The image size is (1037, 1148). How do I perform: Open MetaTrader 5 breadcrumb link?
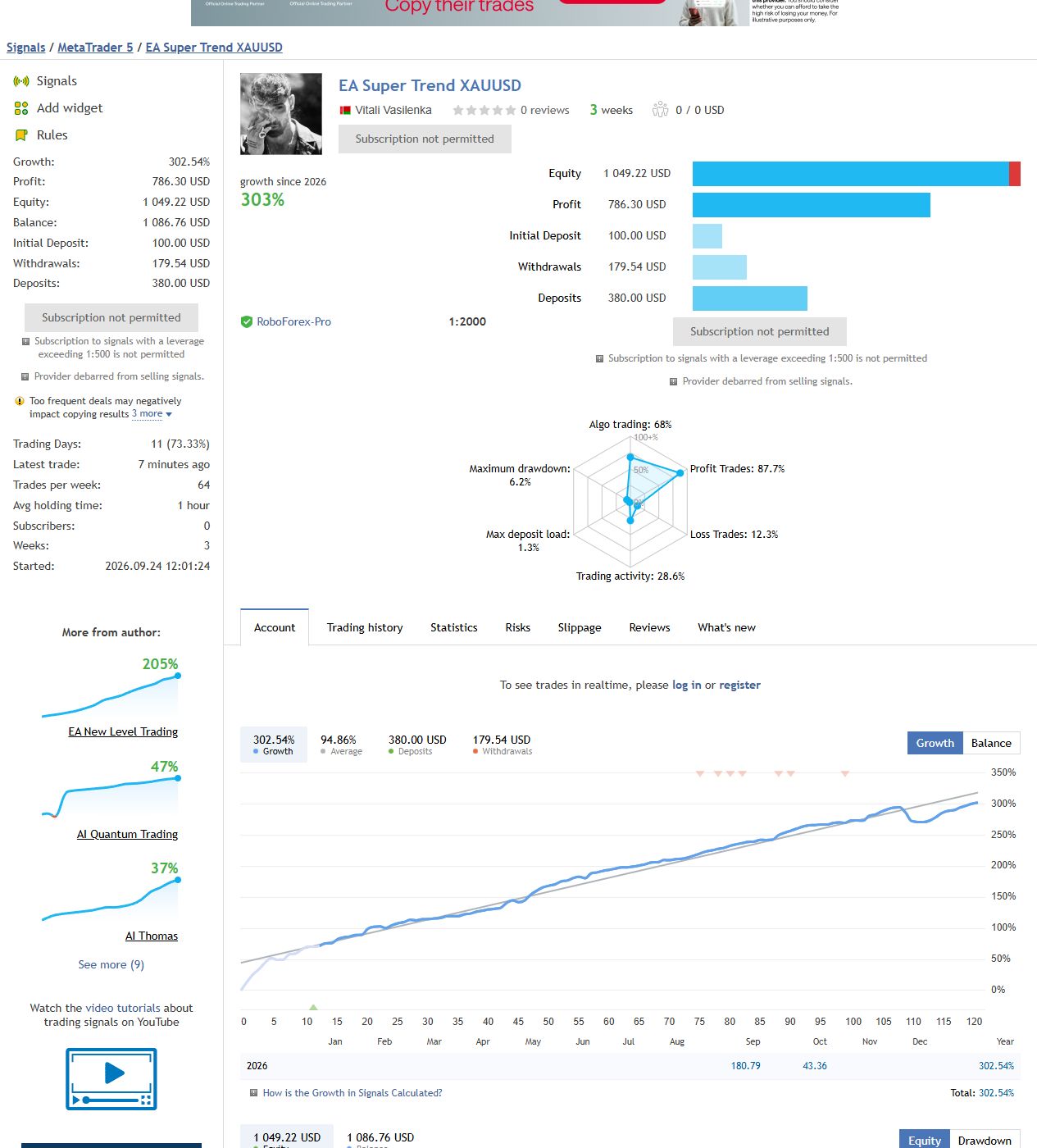pos(95,48)
